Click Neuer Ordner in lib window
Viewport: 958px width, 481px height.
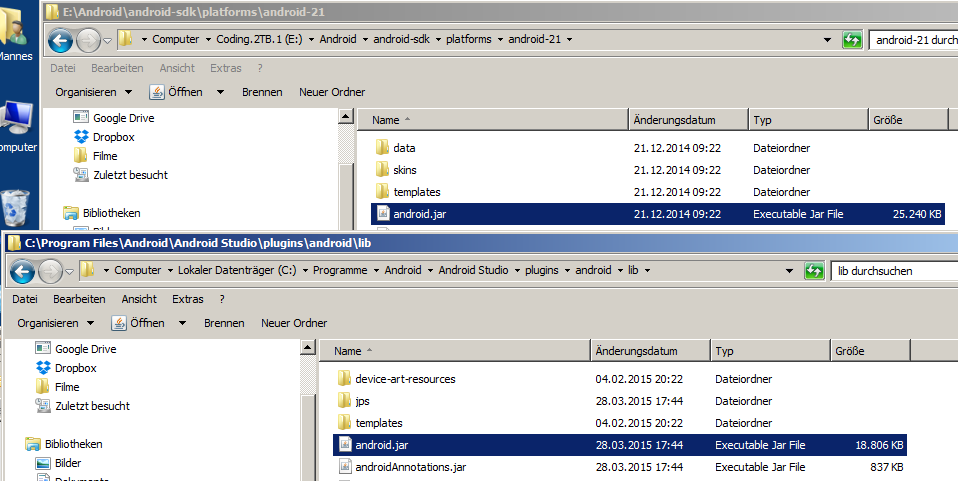coord(294,323)
